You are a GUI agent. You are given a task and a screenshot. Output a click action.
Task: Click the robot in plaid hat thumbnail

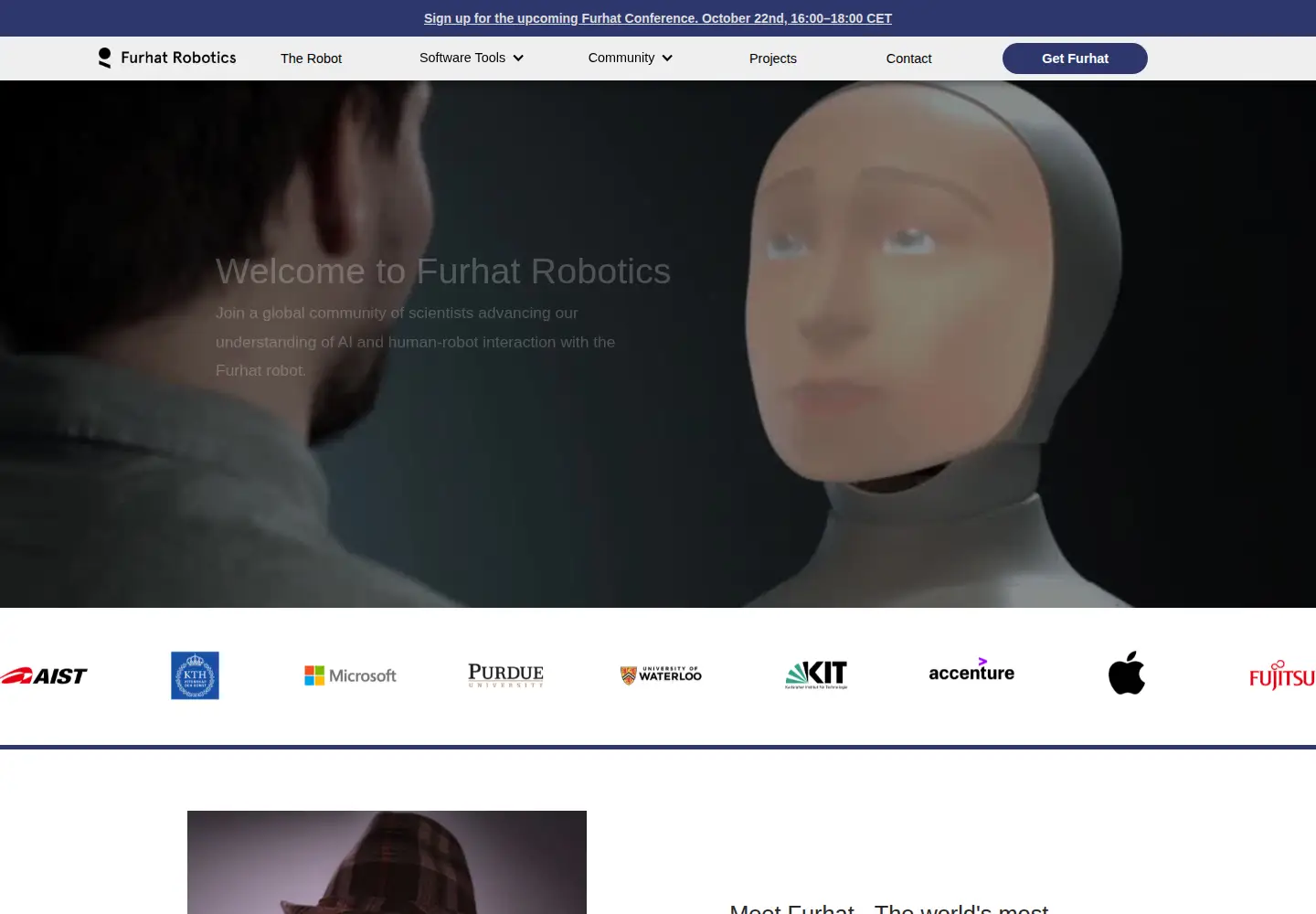tap(387, 862)
